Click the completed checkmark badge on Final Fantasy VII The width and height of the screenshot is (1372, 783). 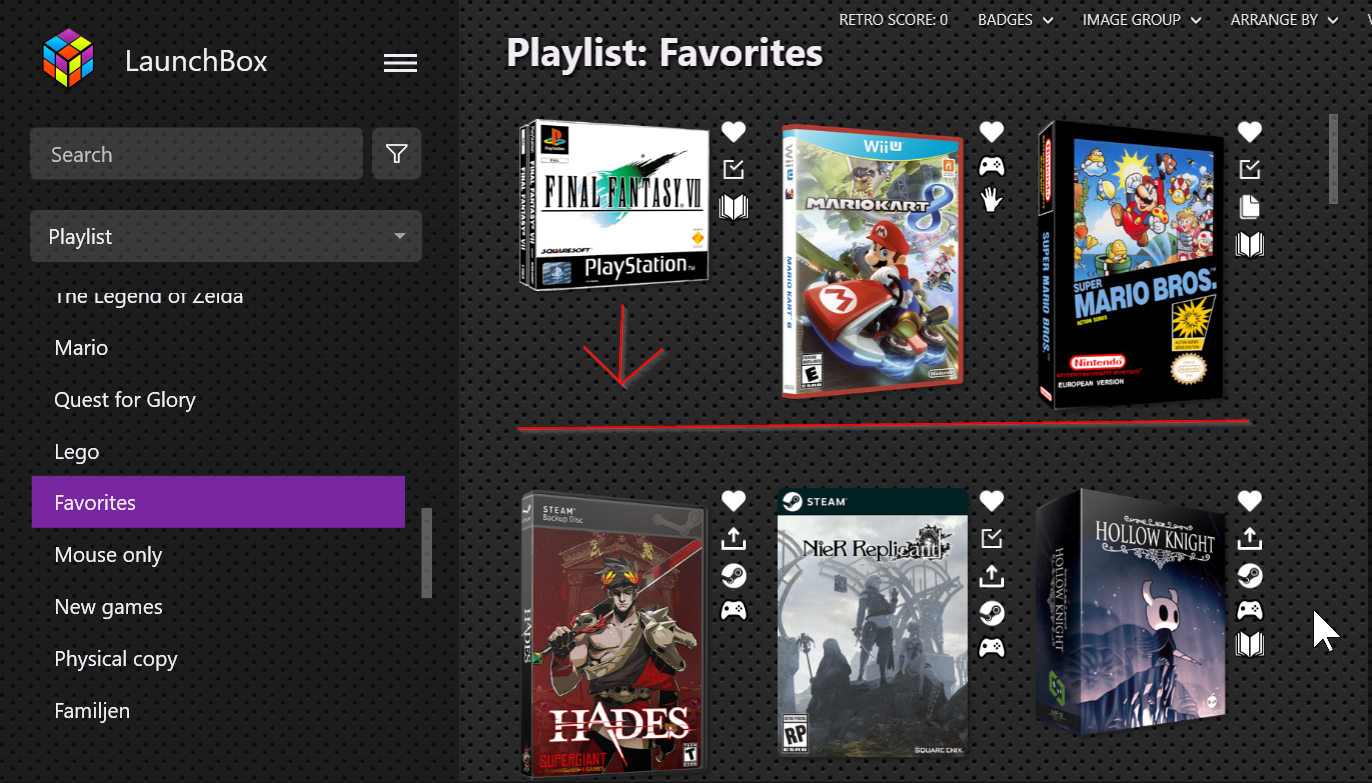pos(734,169)
